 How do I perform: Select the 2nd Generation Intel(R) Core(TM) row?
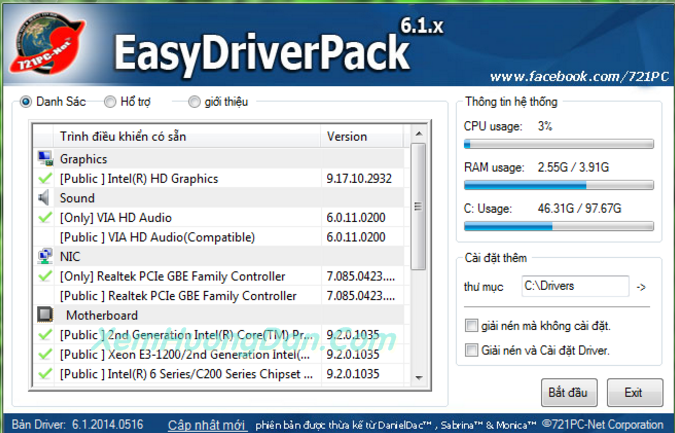219,335
